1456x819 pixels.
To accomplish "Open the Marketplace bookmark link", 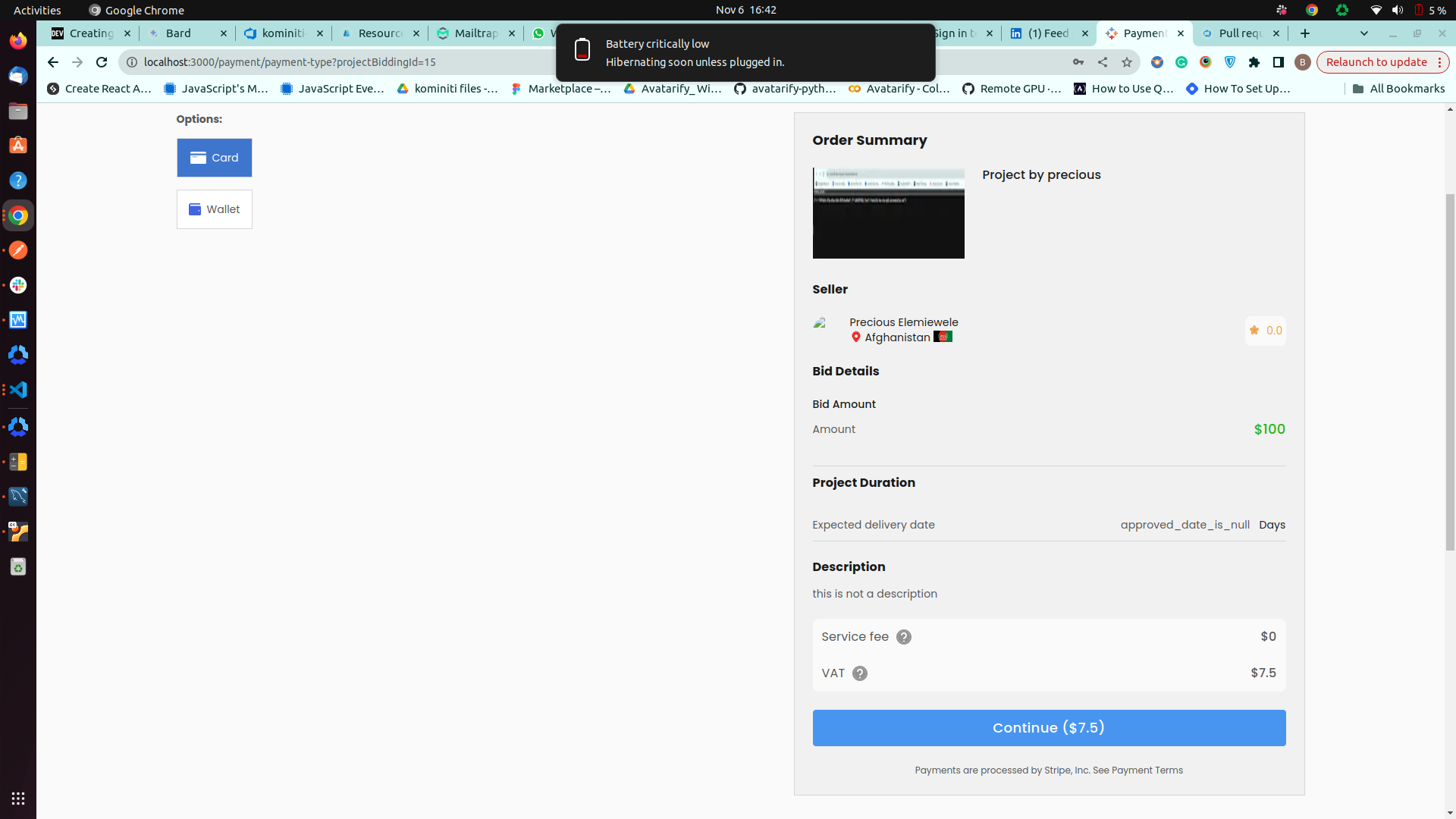I will 561,89.
